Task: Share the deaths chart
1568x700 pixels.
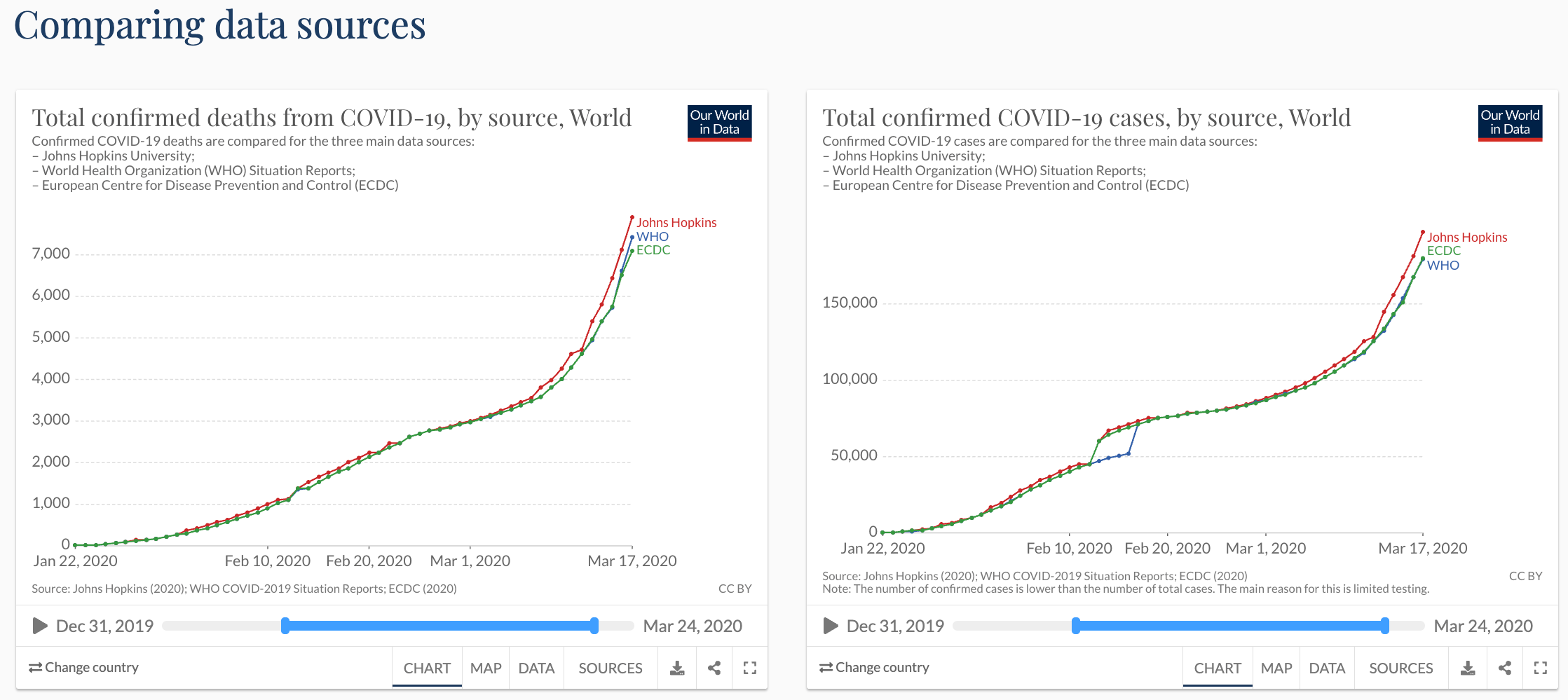Action: (714, 668)
